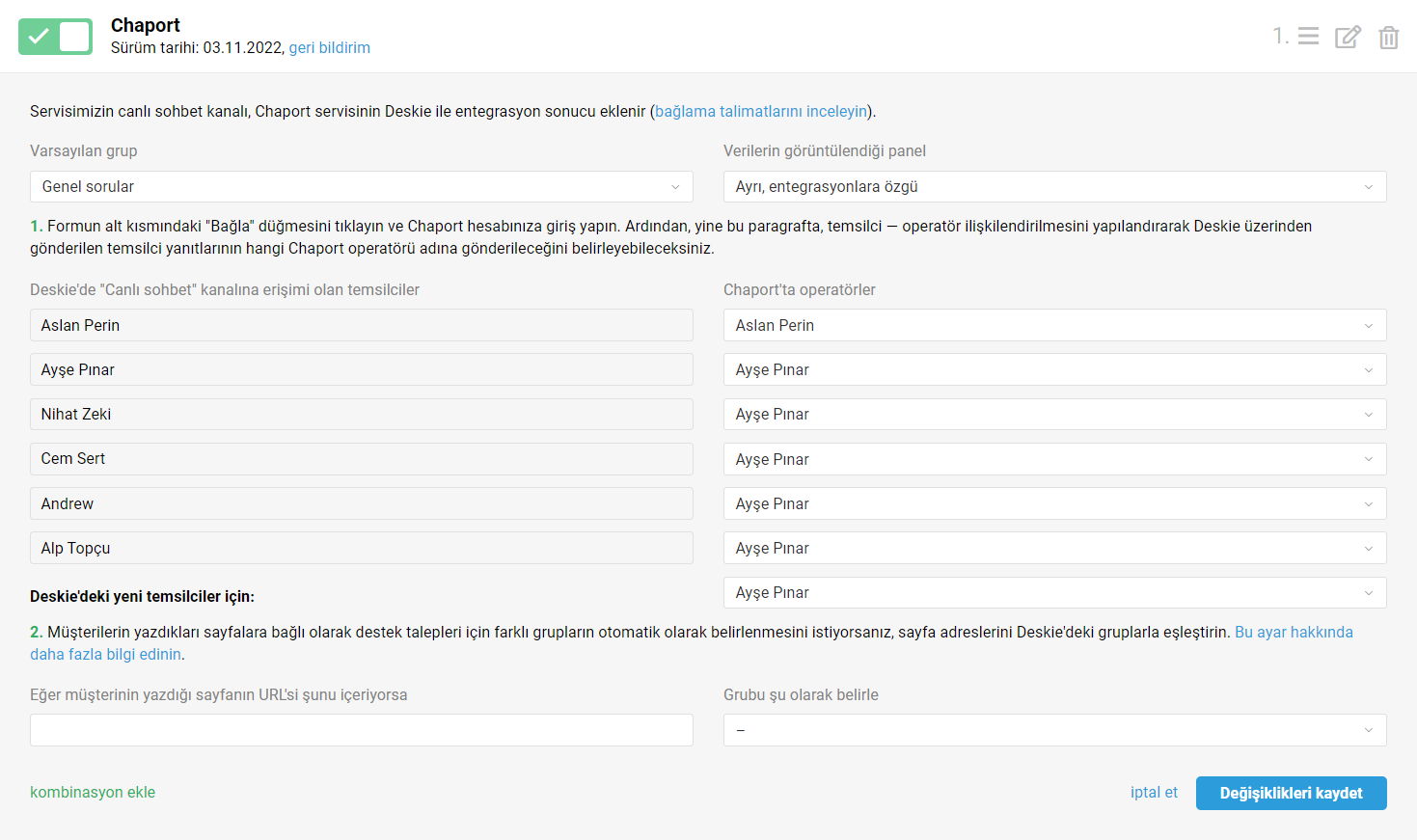Viewport: 1417px width, 840px height.
Task: Open operator dropdown for Ayşe Pınar temsilci row
Action: click(1054, 369)
